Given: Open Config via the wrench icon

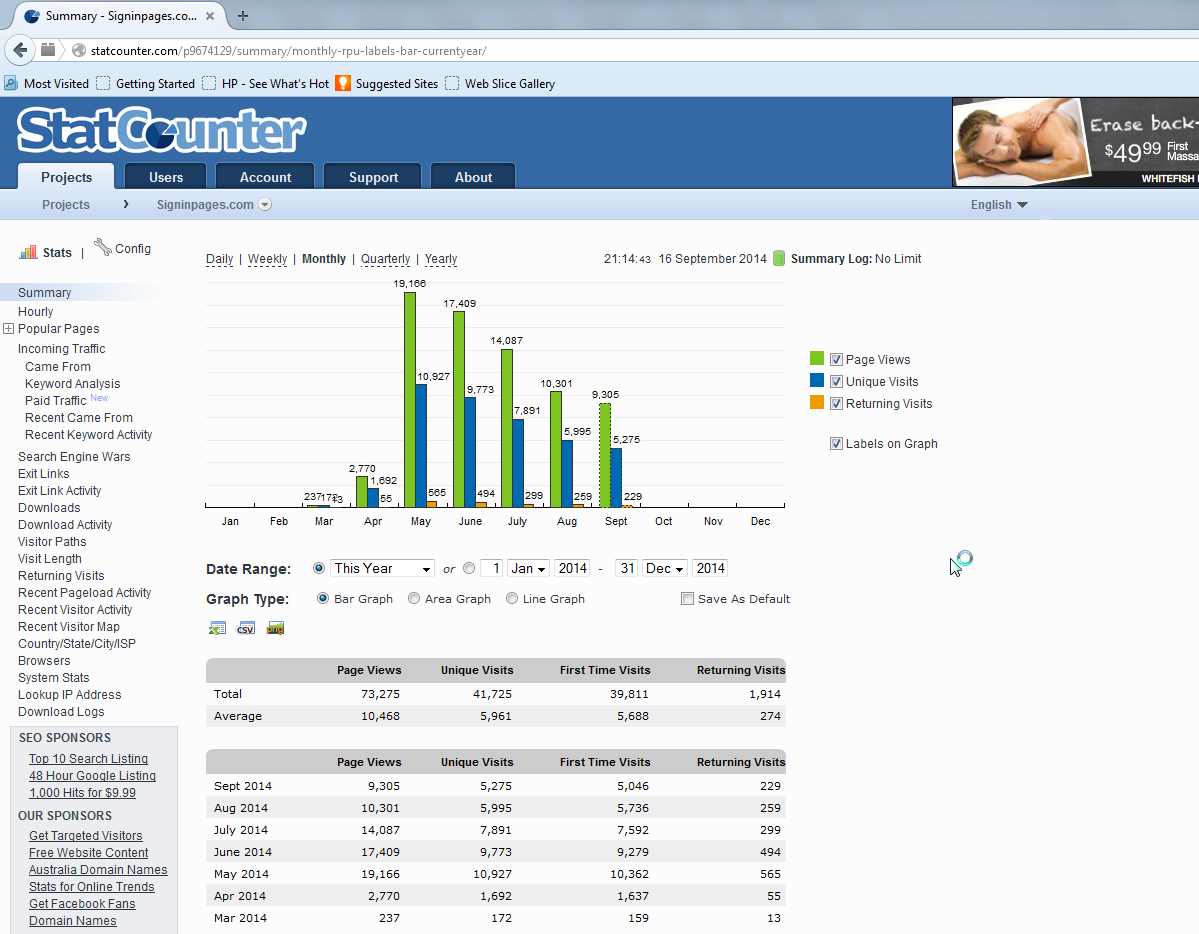Looking at the screenshot, I should (103, 247).
